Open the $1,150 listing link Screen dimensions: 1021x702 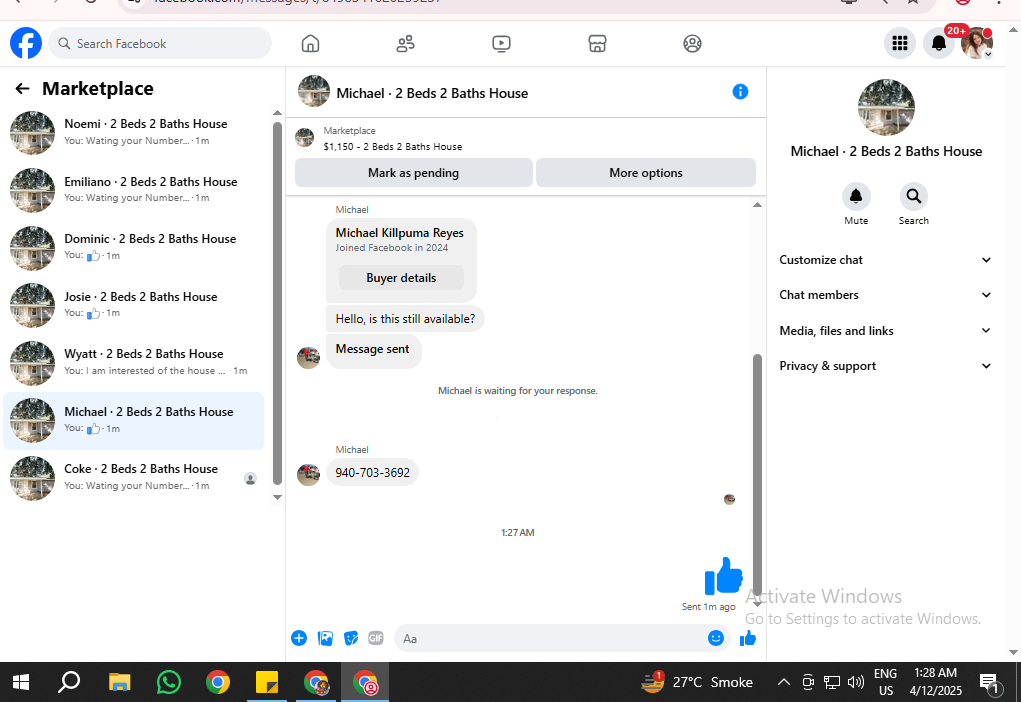(393, 147)
